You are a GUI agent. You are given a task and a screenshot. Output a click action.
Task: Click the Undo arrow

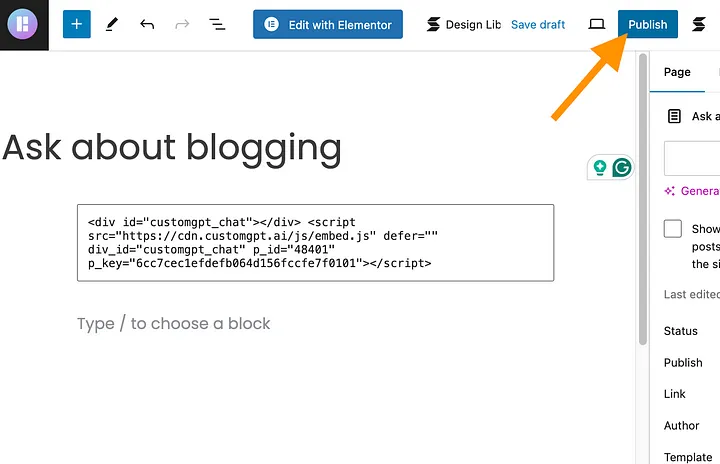coord(147,24)
